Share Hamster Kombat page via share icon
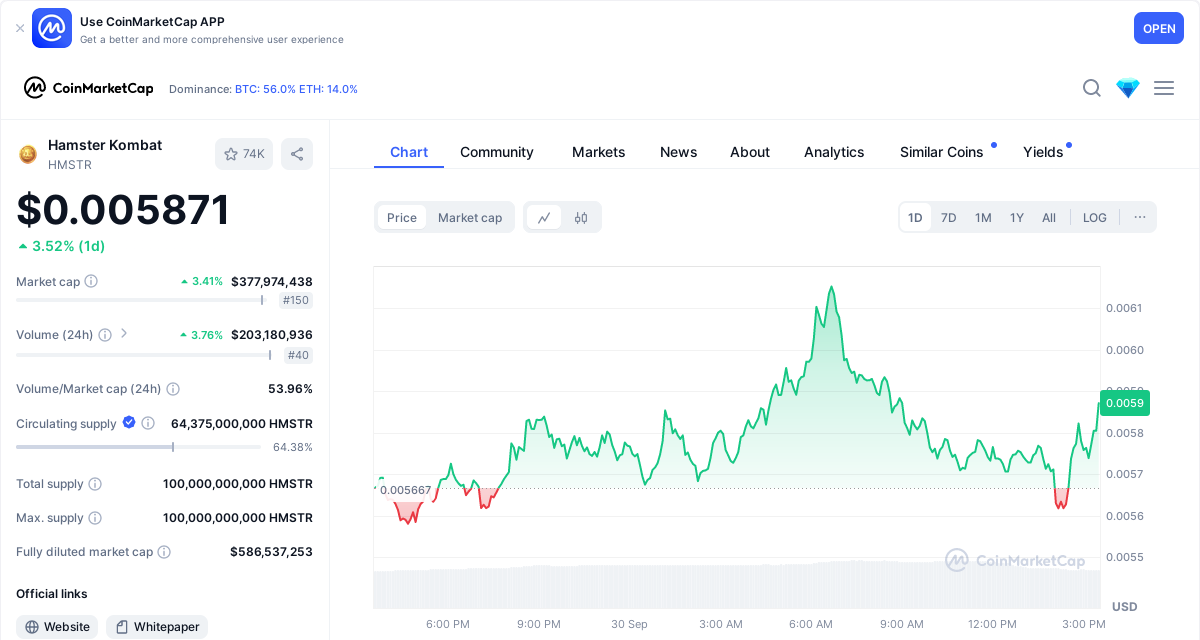 click(x=297, y=154)
